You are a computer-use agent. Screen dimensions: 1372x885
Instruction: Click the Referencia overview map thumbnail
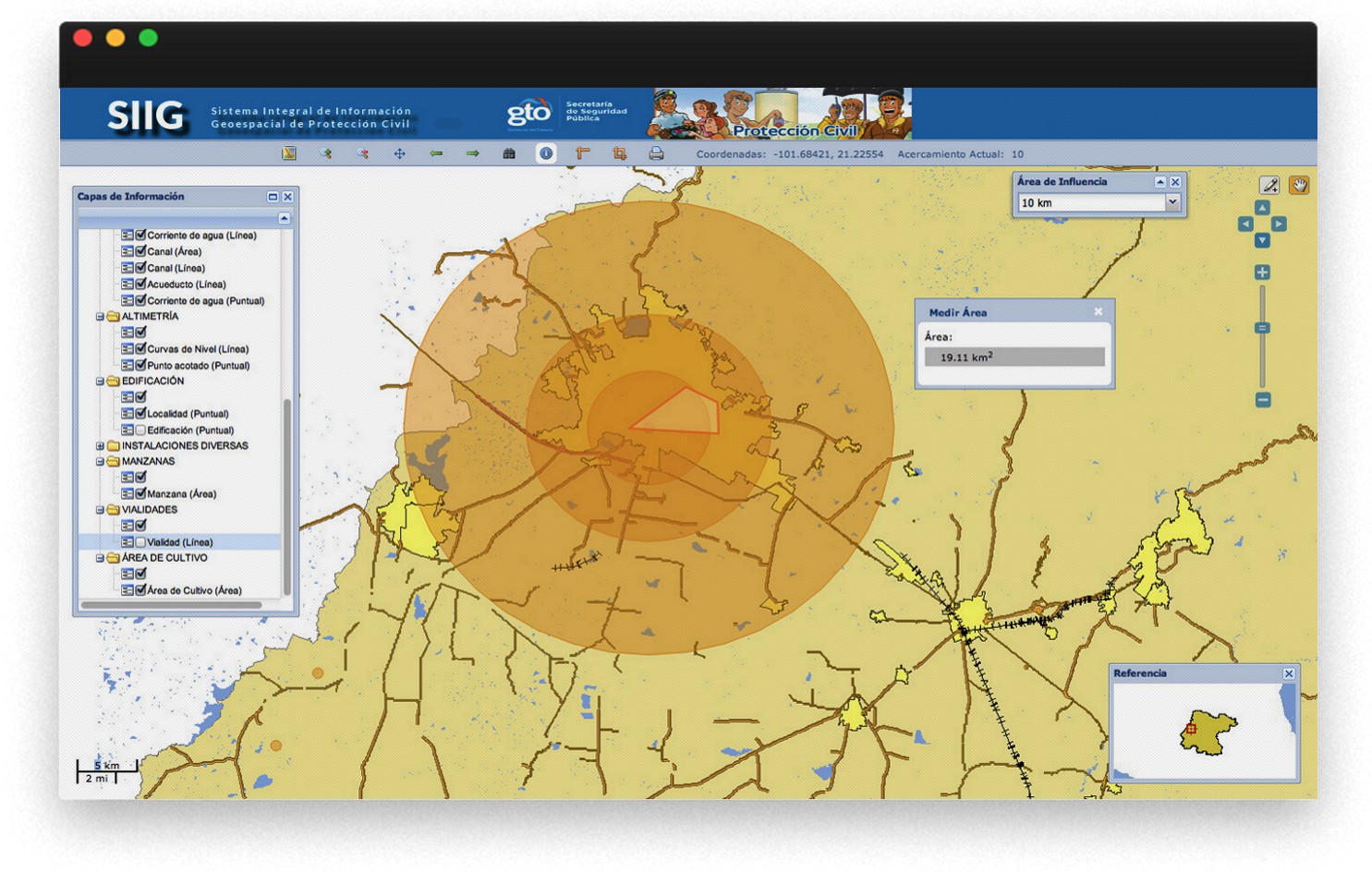click(x=1204, y=732)
